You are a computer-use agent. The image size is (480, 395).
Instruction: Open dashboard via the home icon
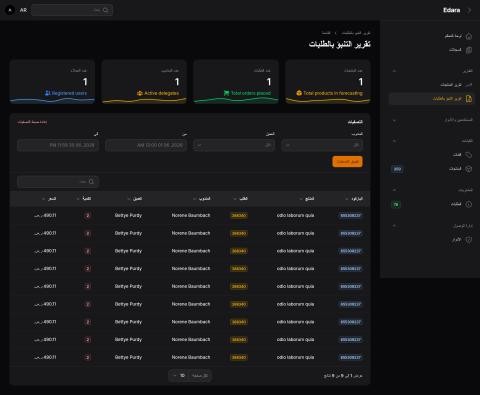click(x=469, y=36)
